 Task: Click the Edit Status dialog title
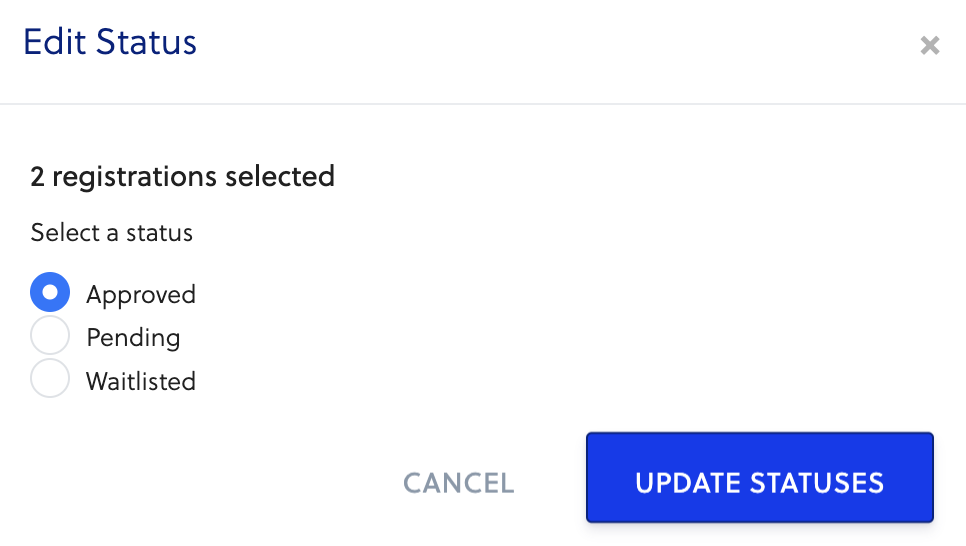tap(110, 43)
